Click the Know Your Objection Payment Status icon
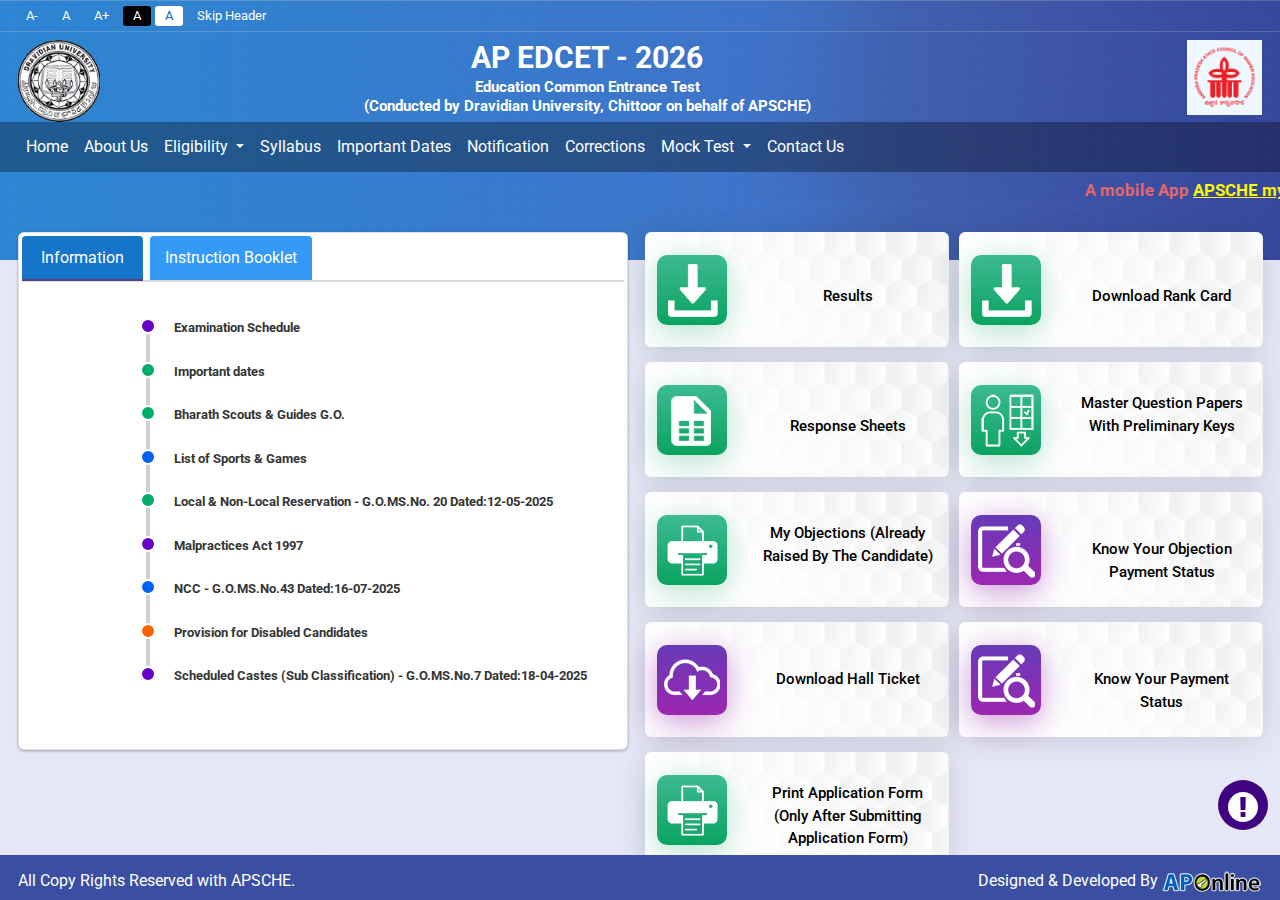The image size is (1280, 900). click(x=1006, y=550)
